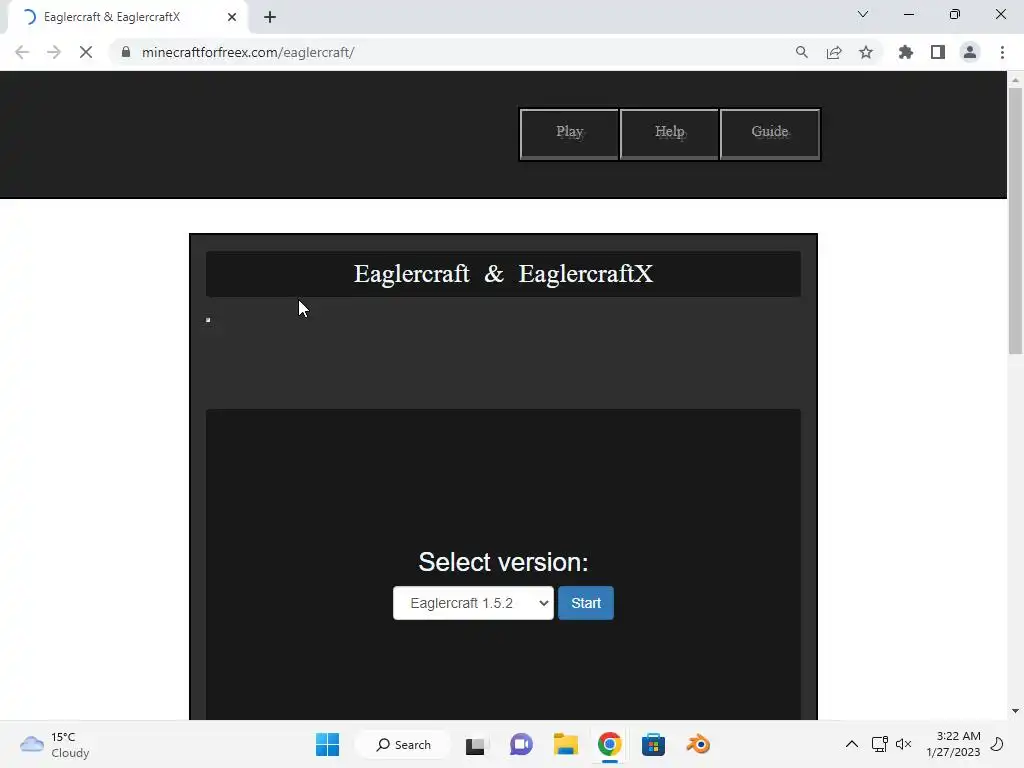Minimize the Chrome window
This screenshot has width=1024, height=768.
point(908,14)
